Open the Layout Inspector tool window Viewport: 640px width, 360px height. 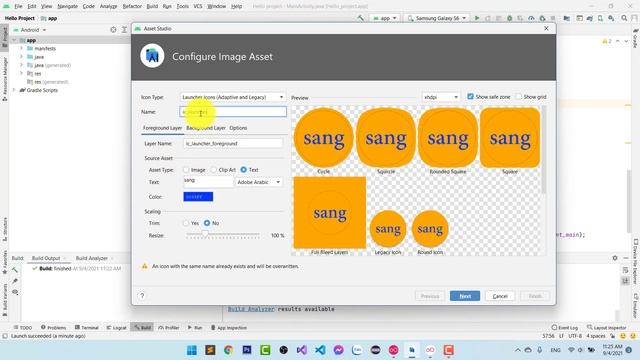[606, 327]
